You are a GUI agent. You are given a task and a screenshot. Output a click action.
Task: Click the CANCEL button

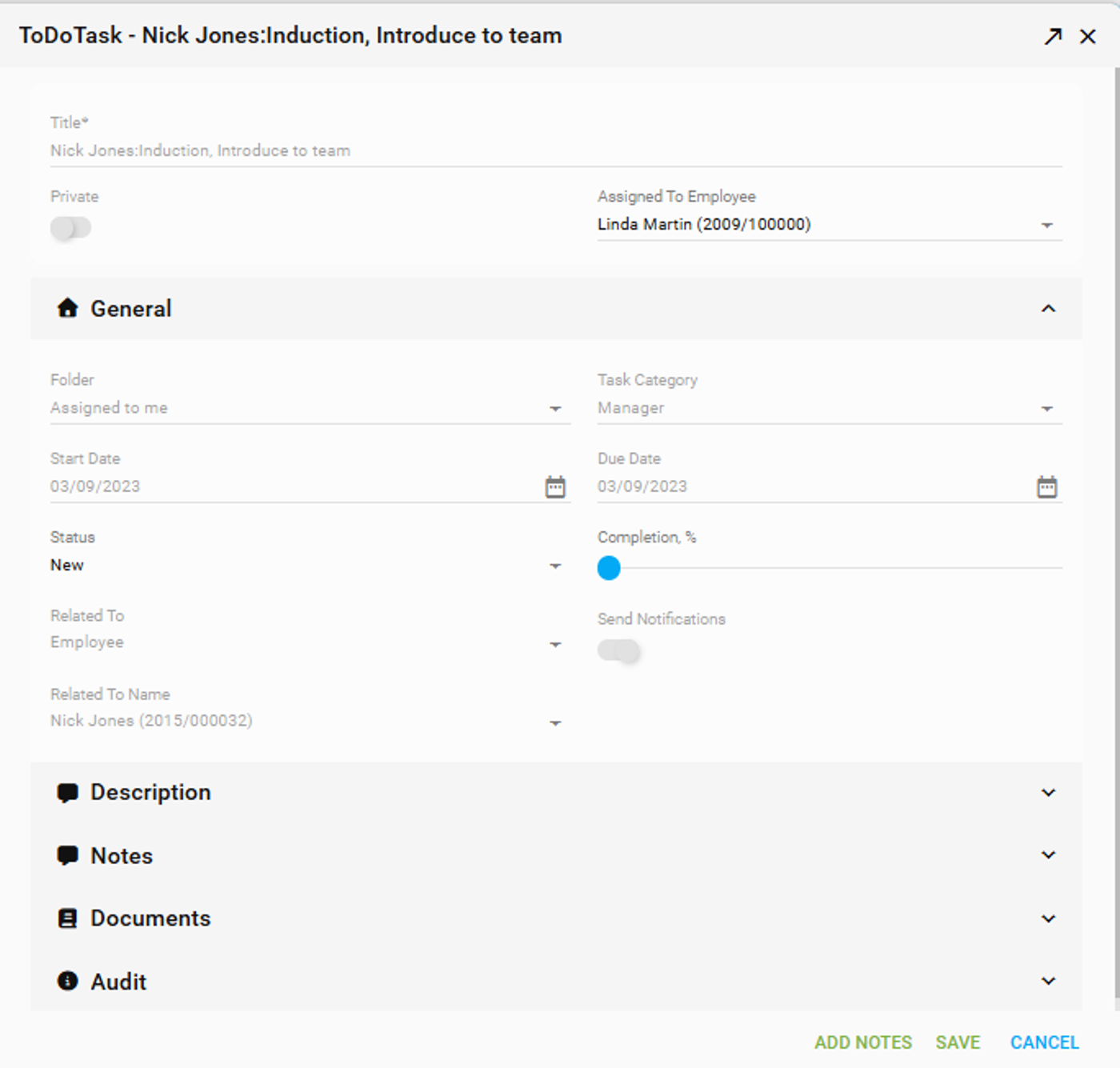tap(1044, 1042)
